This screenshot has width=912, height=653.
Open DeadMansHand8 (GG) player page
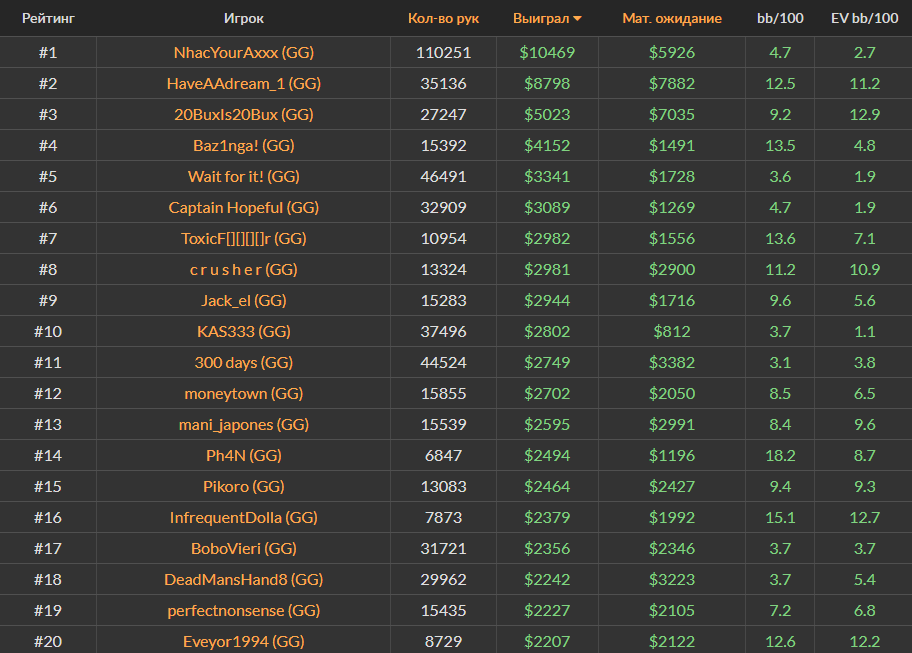coord(244,579)
